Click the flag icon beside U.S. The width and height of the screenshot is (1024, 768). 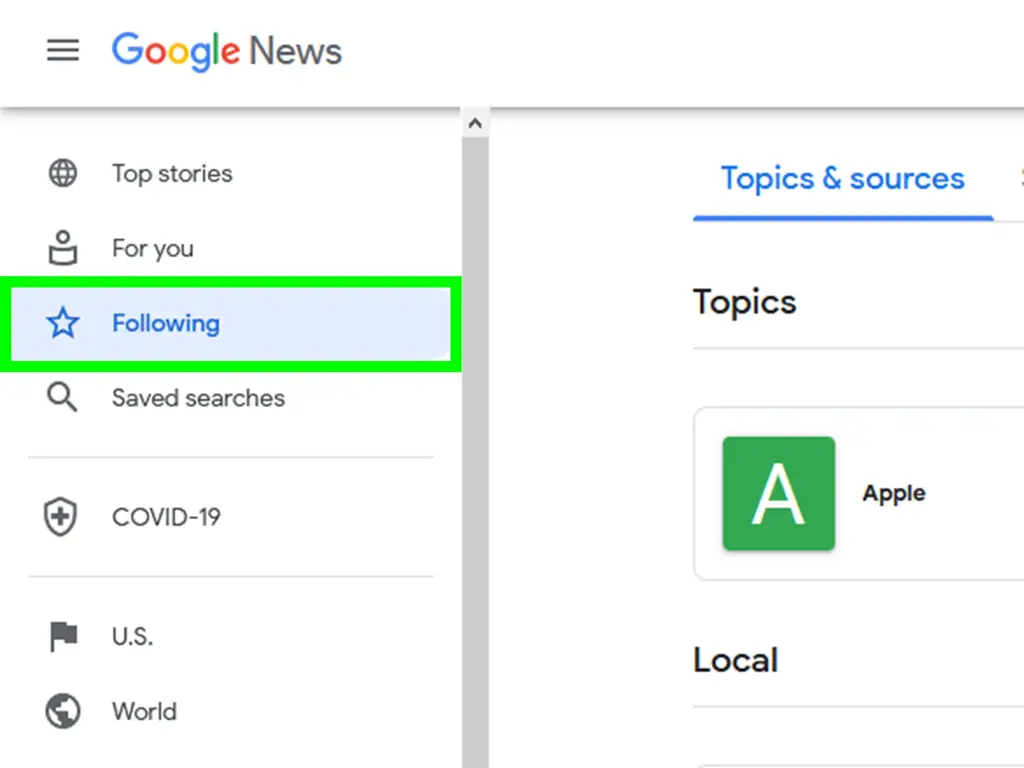coord(63,636)
